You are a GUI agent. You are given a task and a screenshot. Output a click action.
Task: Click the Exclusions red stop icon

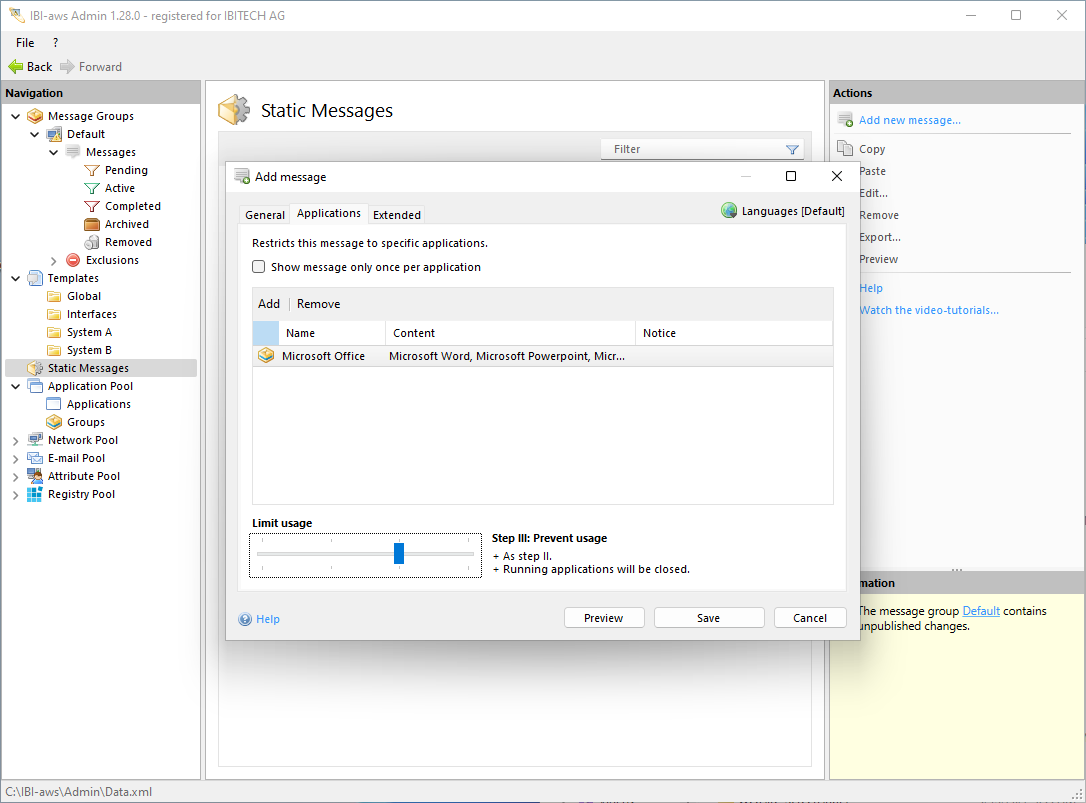point(73,260)
